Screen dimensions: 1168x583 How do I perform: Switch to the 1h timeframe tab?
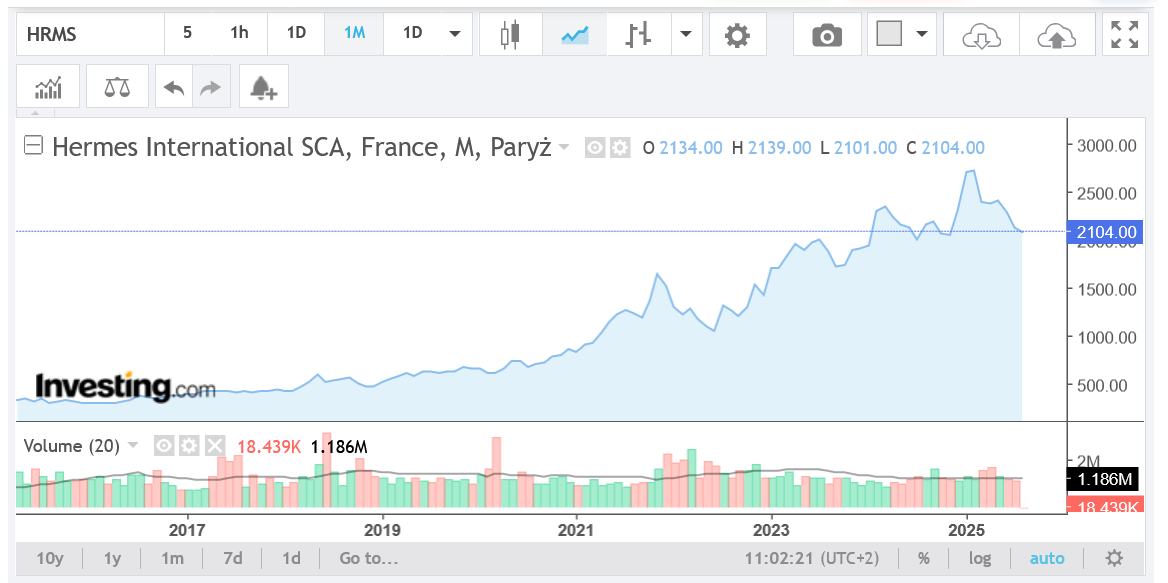(239, 33)
